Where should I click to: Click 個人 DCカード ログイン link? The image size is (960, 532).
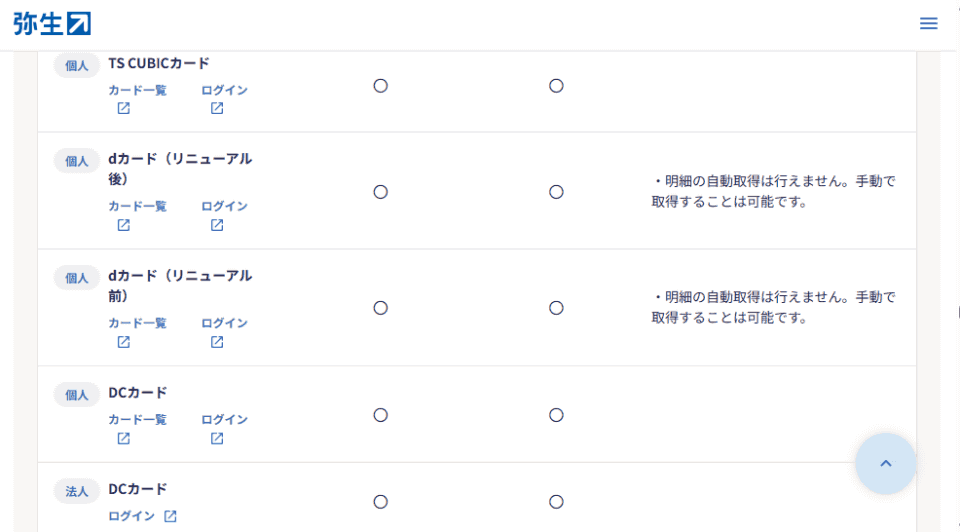pyautogui.click(x=224, y=420)
